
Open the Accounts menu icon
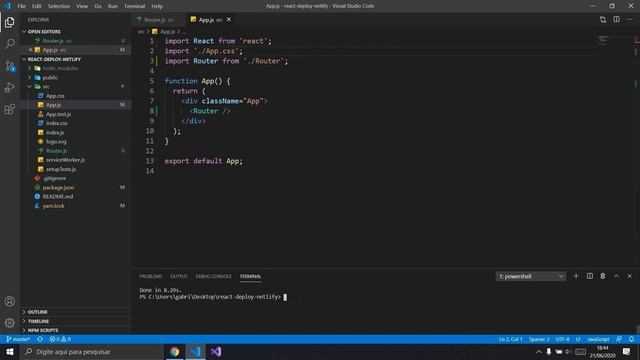(x=10, y=301)
